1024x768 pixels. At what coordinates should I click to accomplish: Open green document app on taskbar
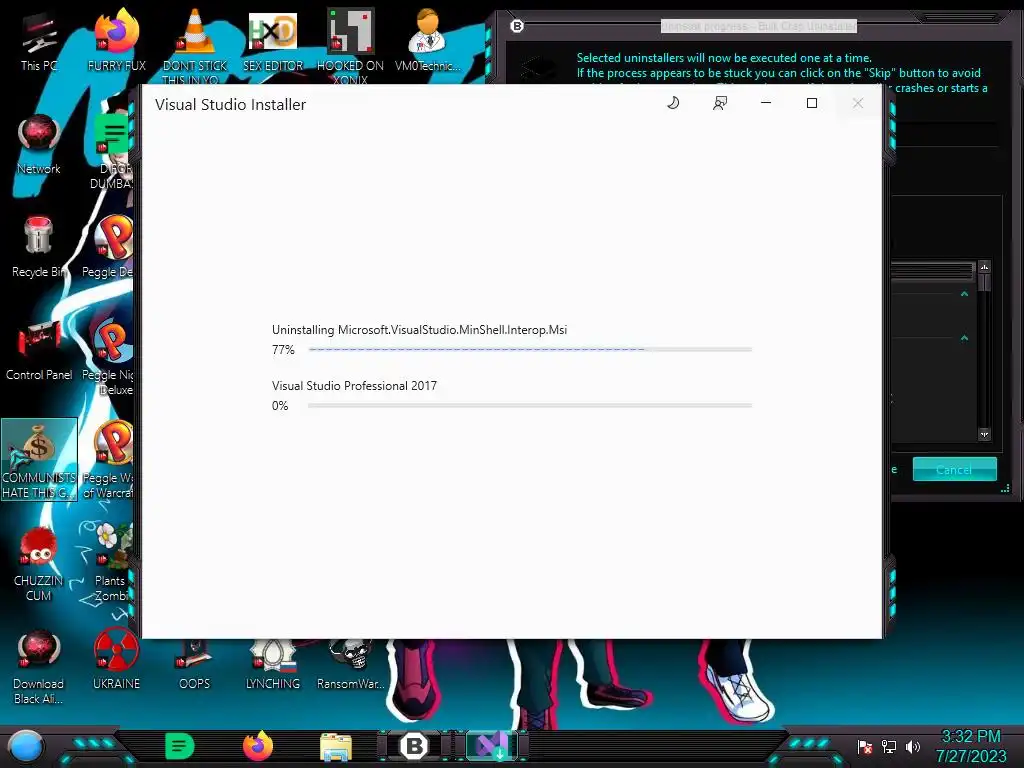pos(180,746)
